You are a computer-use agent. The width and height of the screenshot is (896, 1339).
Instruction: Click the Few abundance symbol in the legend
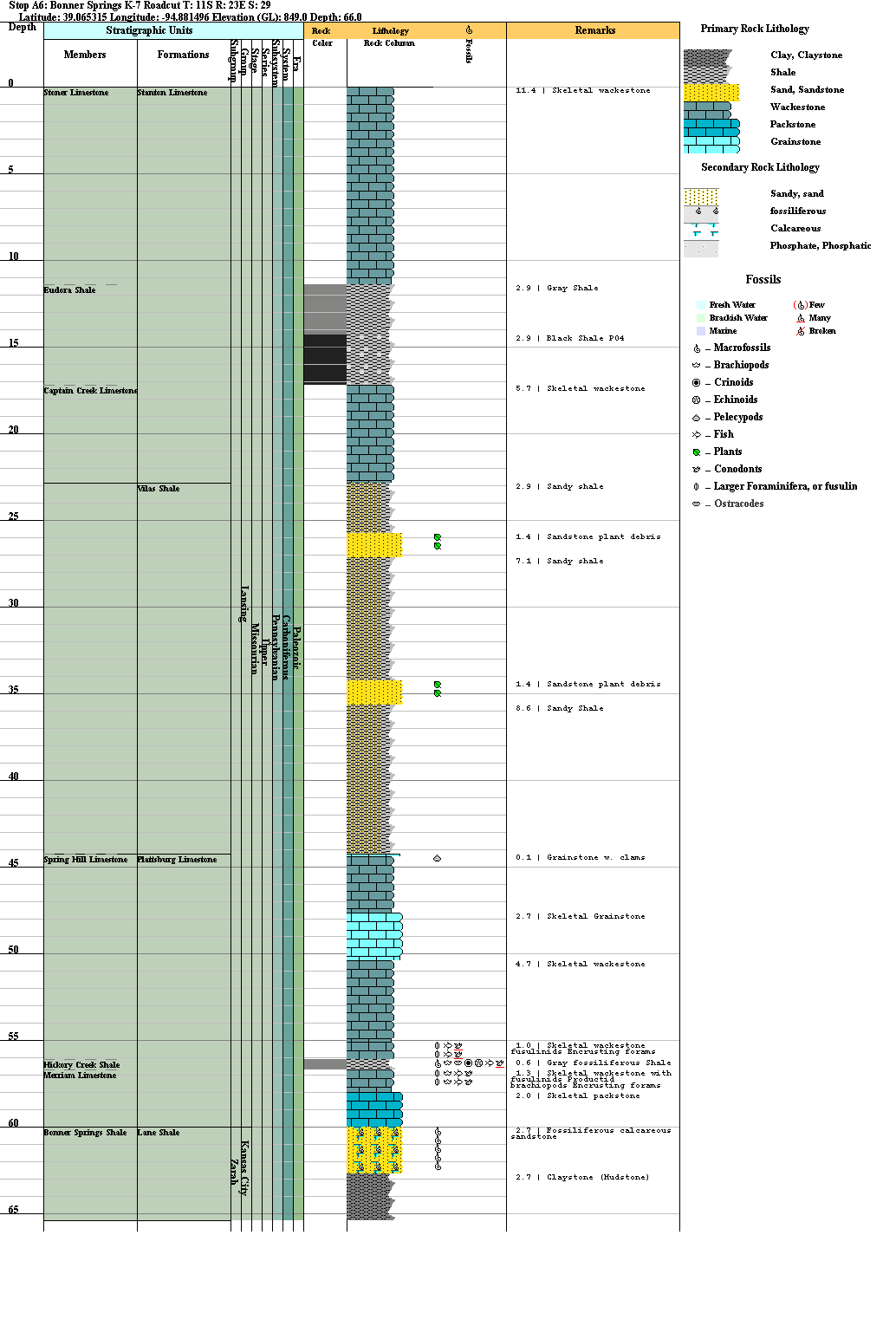tap(801, 305)
